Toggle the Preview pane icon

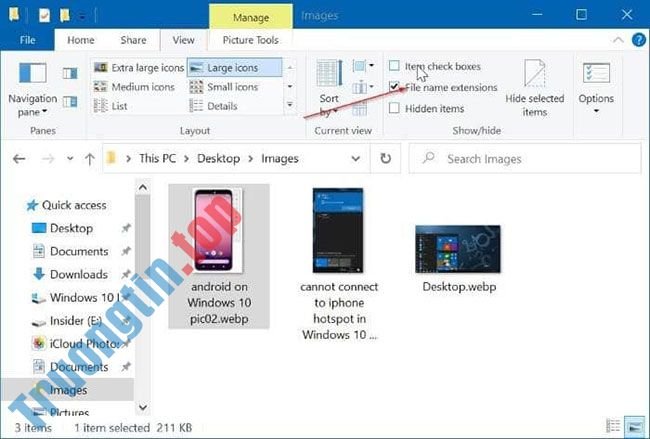pos(70,73)
